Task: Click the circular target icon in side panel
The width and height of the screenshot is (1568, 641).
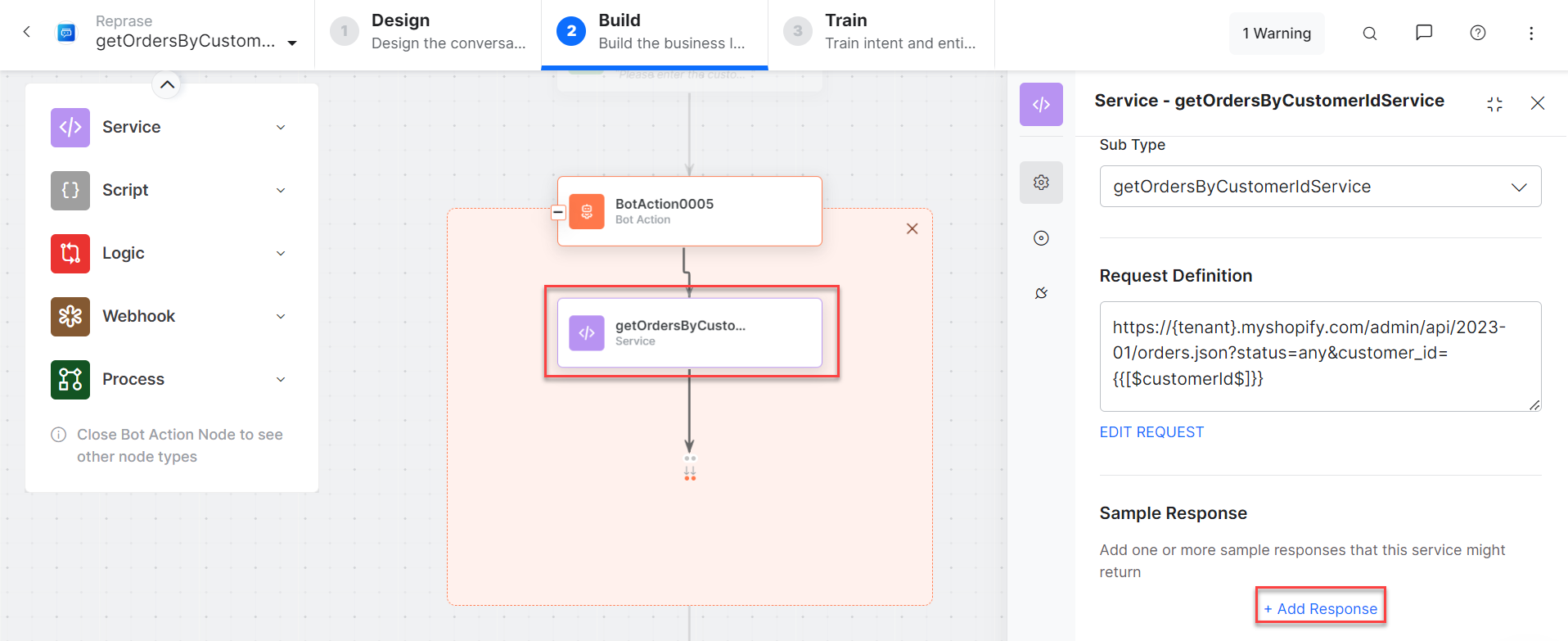Action: pos(1041,238)
